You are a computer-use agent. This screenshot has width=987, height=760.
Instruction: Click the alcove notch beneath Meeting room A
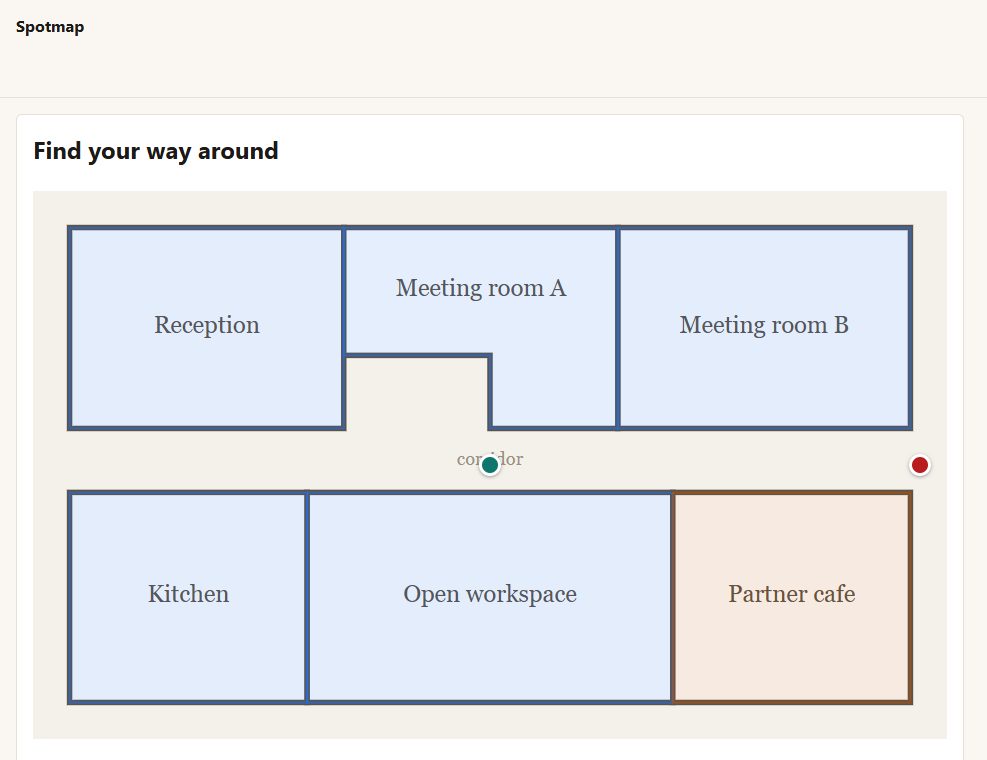[417, 394]
